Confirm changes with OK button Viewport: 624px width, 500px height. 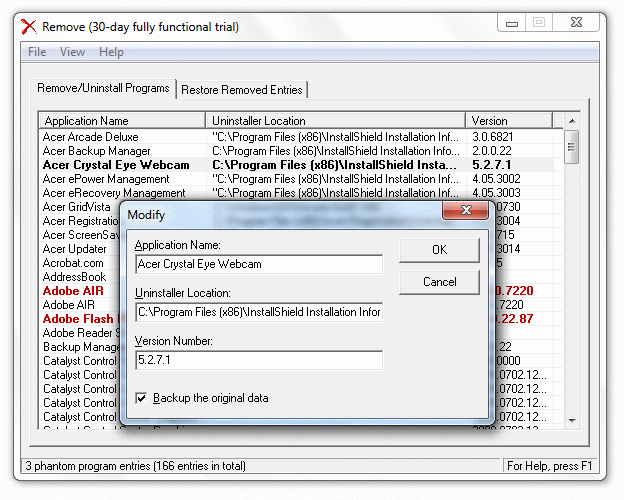click(x=439, y=250)
